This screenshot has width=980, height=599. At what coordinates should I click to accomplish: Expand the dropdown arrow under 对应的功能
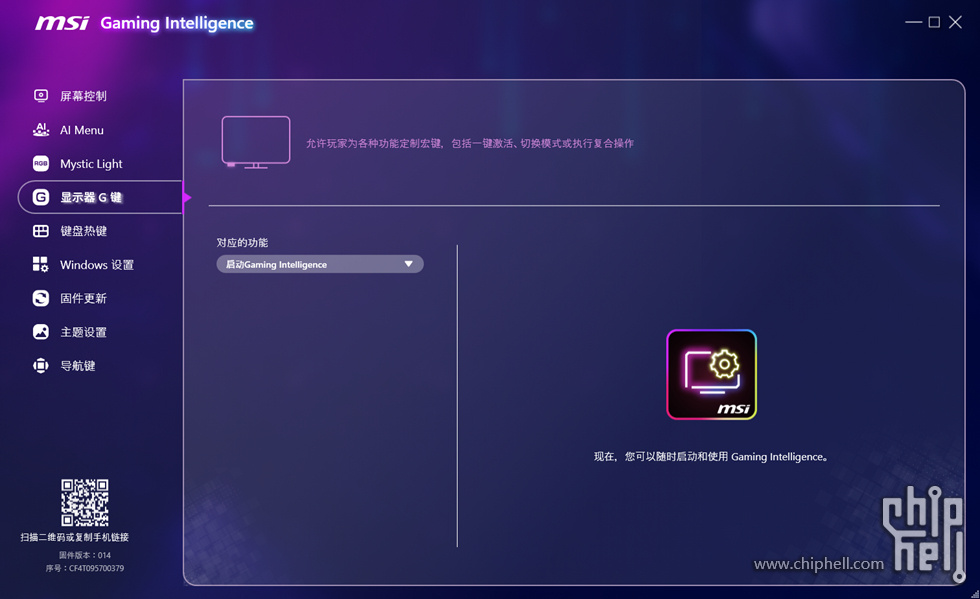tap(408, 264)
